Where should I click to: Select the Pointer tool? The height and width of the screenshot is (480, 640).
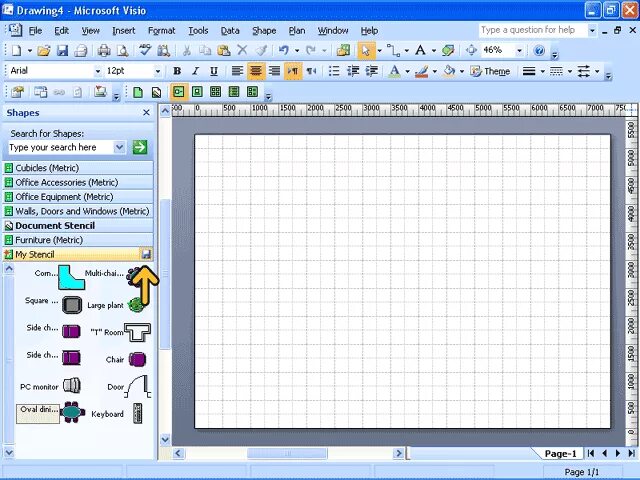click(x=366, y=51)
